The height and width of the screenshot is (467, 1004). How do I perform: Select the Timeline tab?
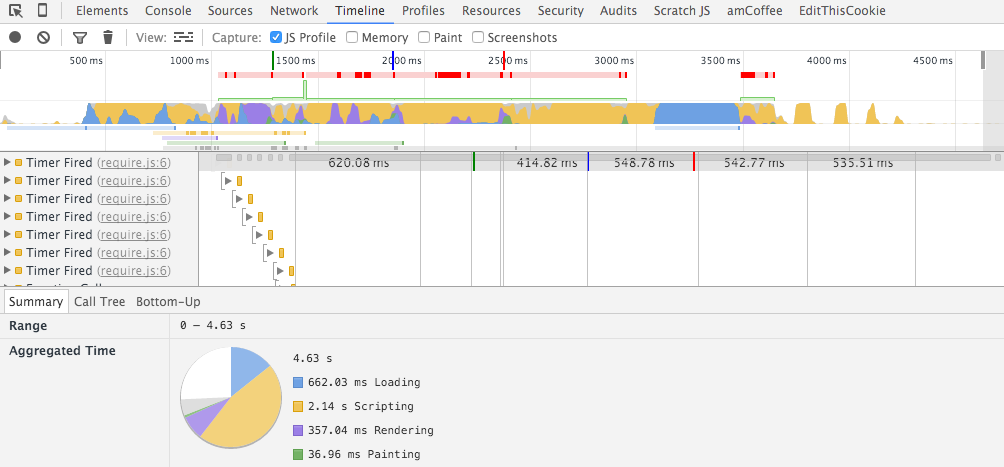click(360, 11)
